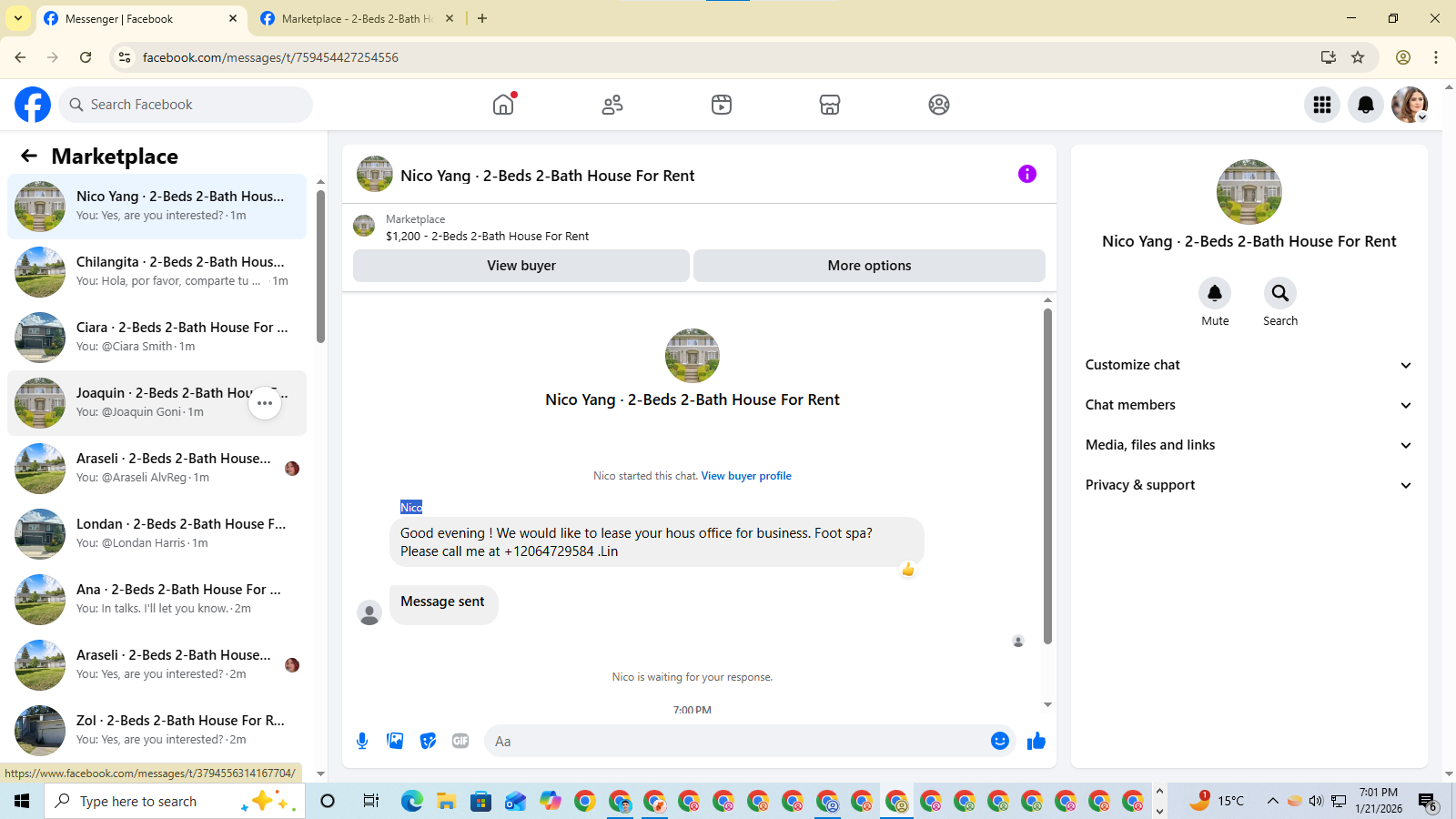Close the Marketplace browser tab
This screenshot has width=1456, height=819.
coord(450,18)
